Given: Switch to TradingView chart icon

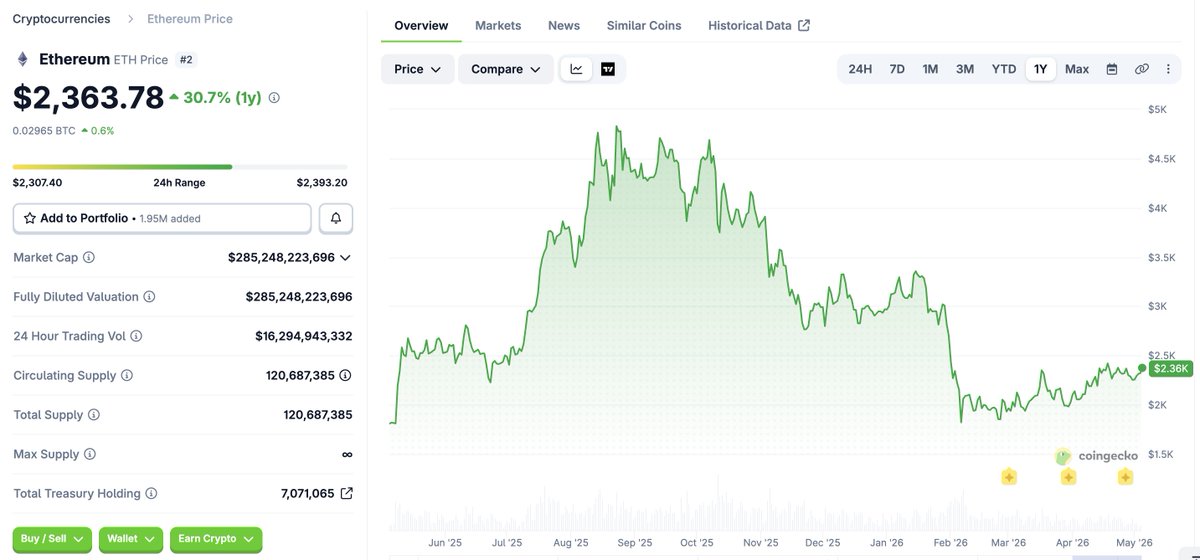Looking at the screenshot, I should pos(608,69).
